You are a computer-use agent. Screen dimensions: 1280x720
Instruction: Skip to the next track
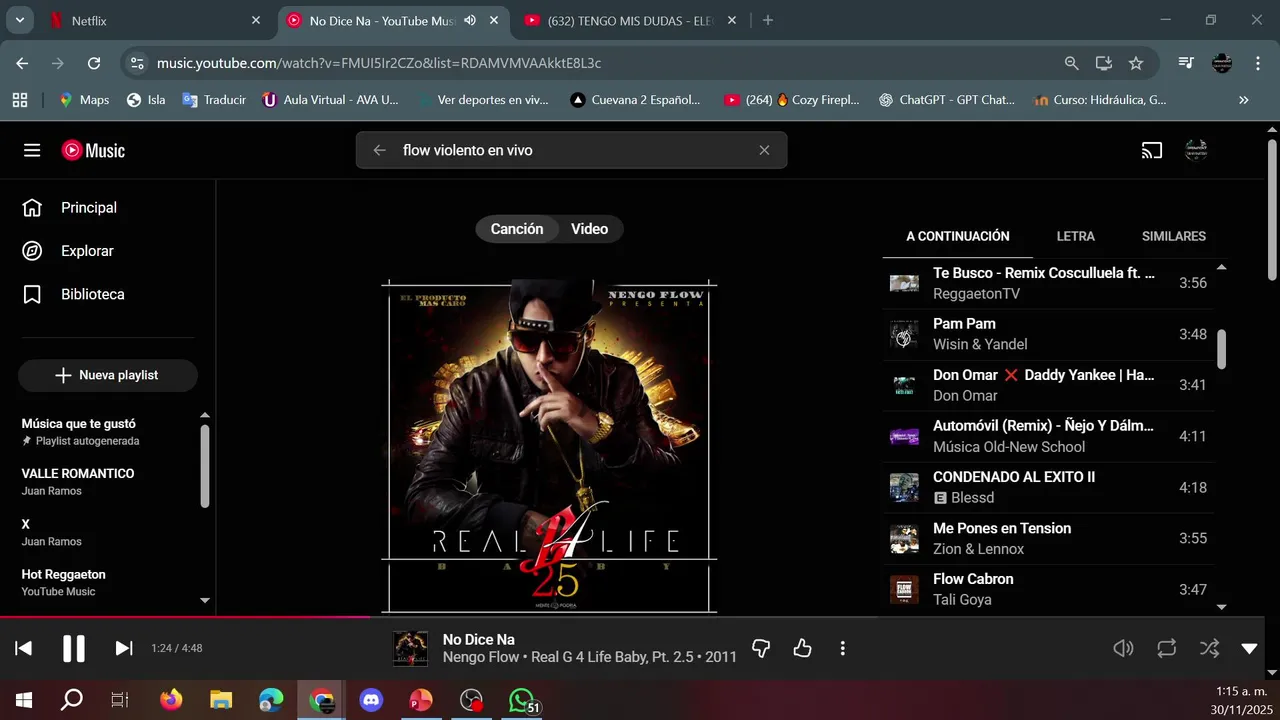(x=124, y=648)
